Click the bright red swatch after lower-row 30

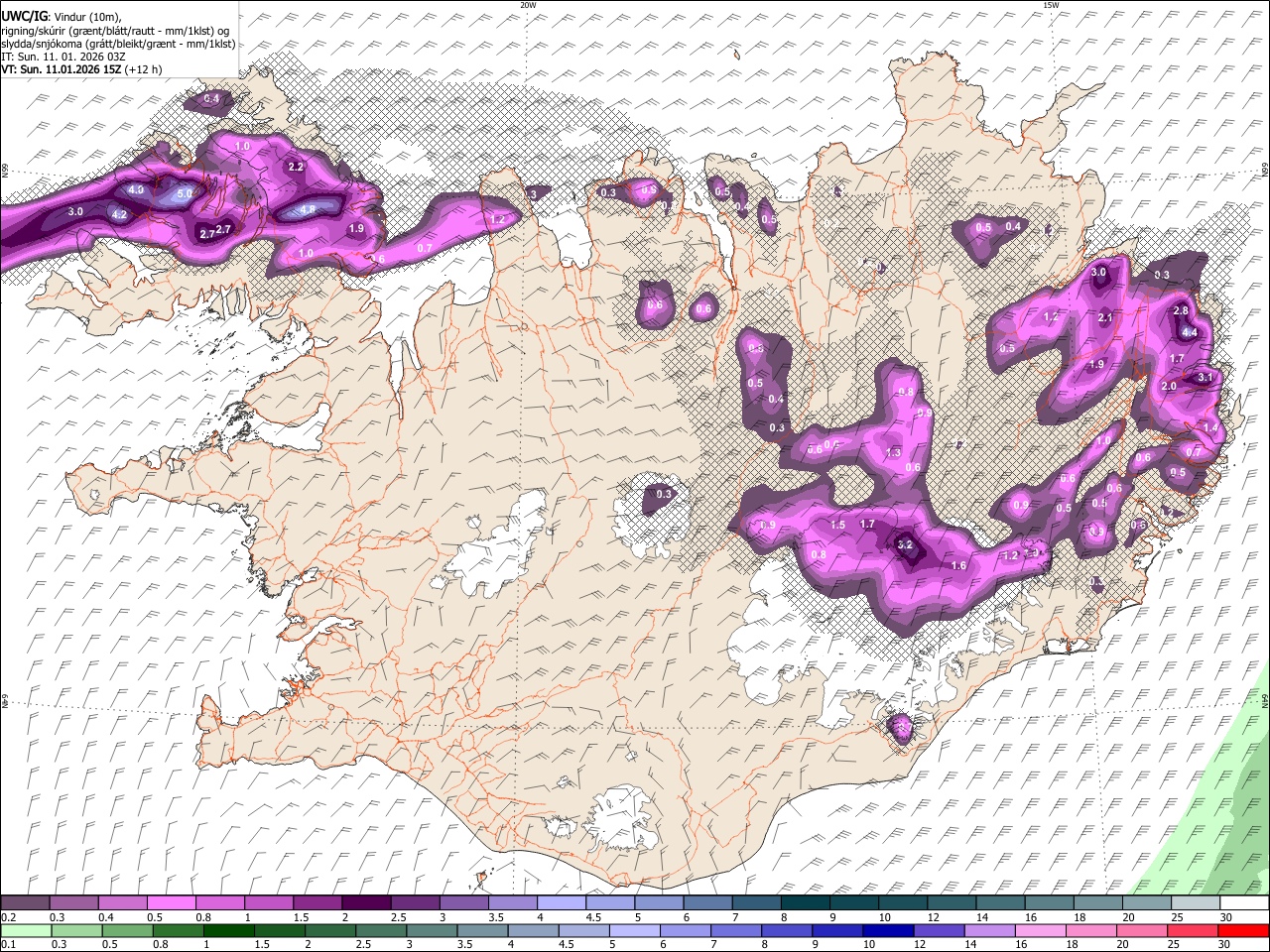1243,930
